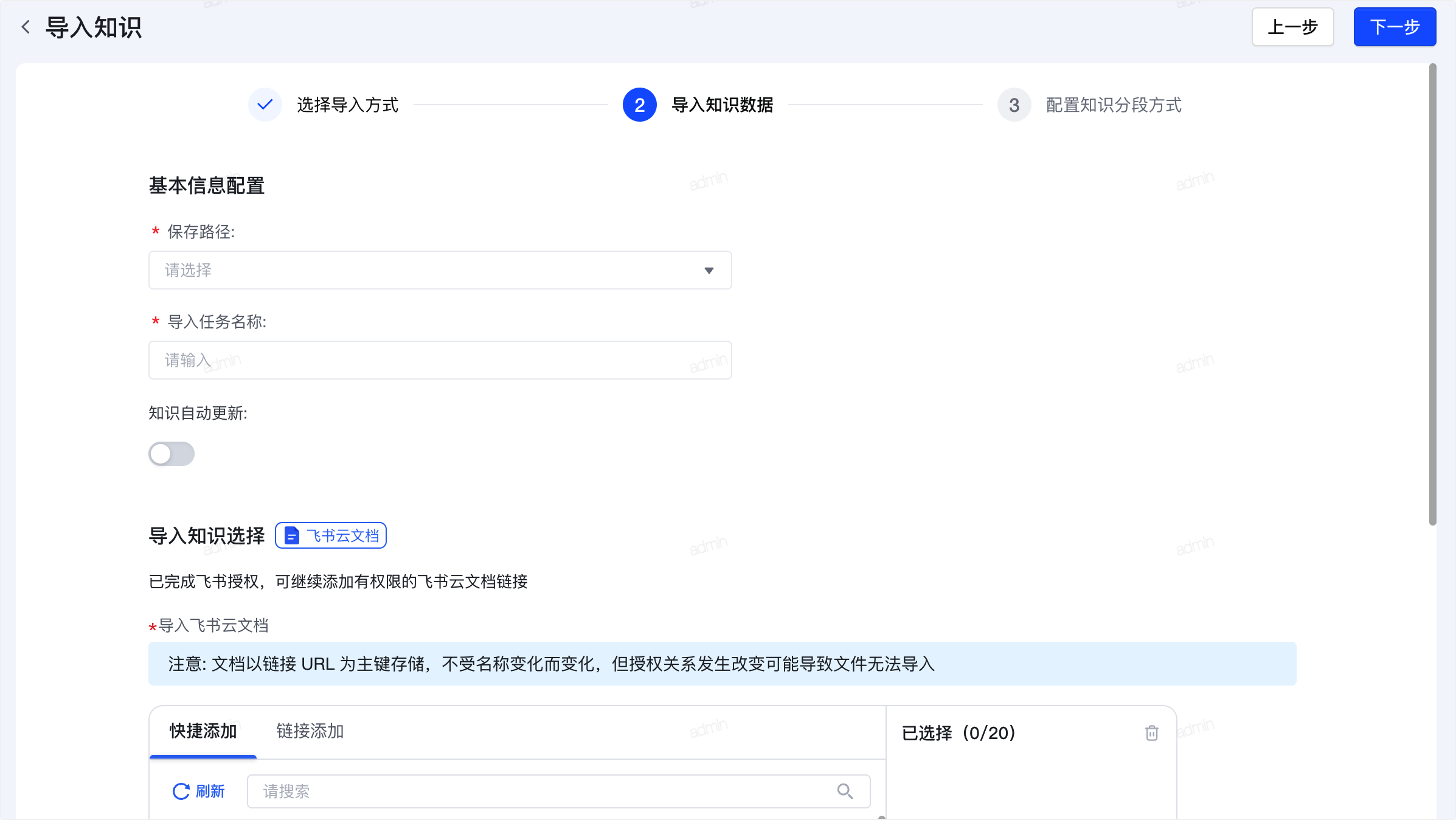This screenshot has width=1456, height=820.
Task: Click the 注意 notice banner text
Action: (x=552, y=664)
